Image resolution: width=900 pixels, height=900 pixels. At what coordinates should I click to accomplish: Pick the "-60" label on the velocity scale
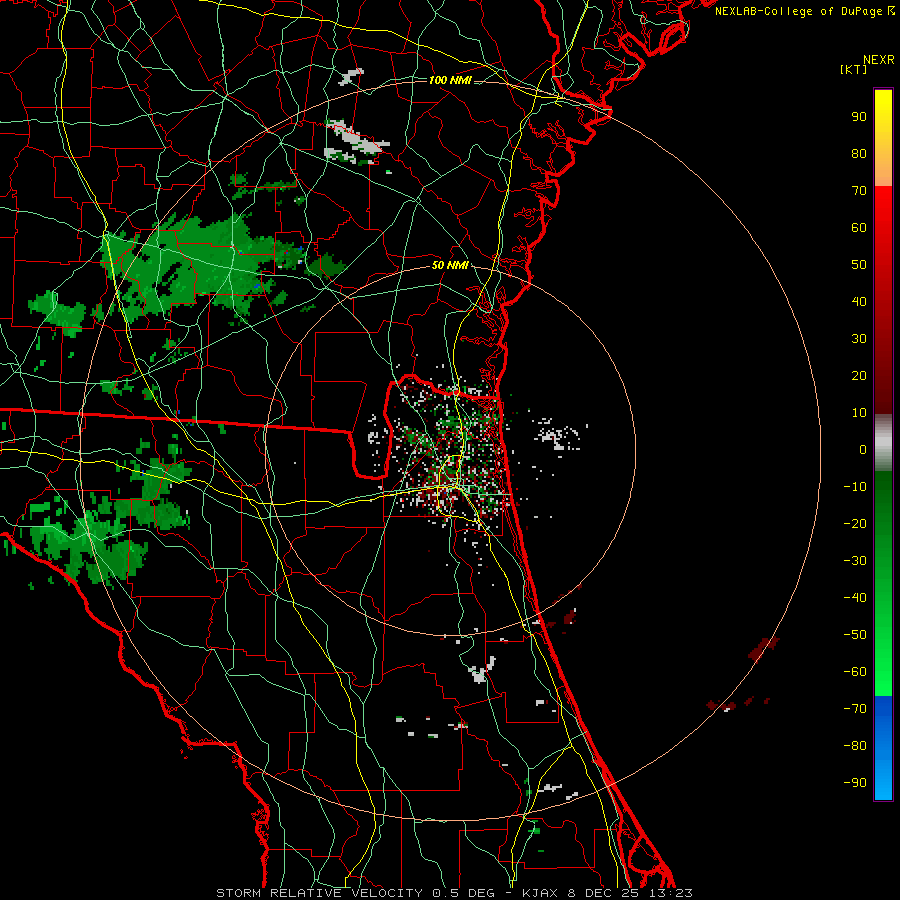[x=855, y=672]
